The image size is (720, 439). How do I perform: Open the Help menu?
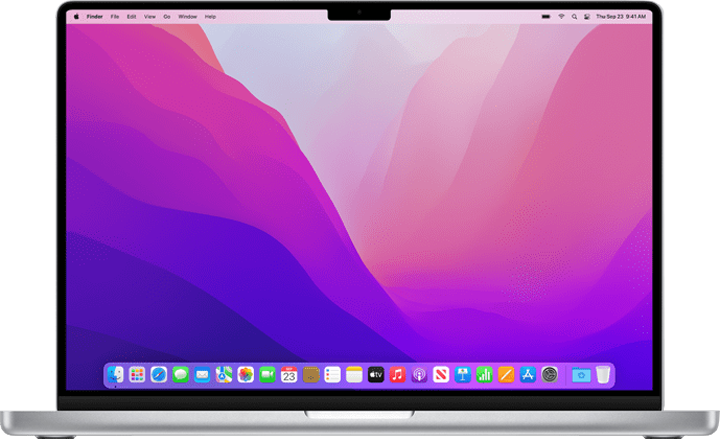tap(210, 17)
